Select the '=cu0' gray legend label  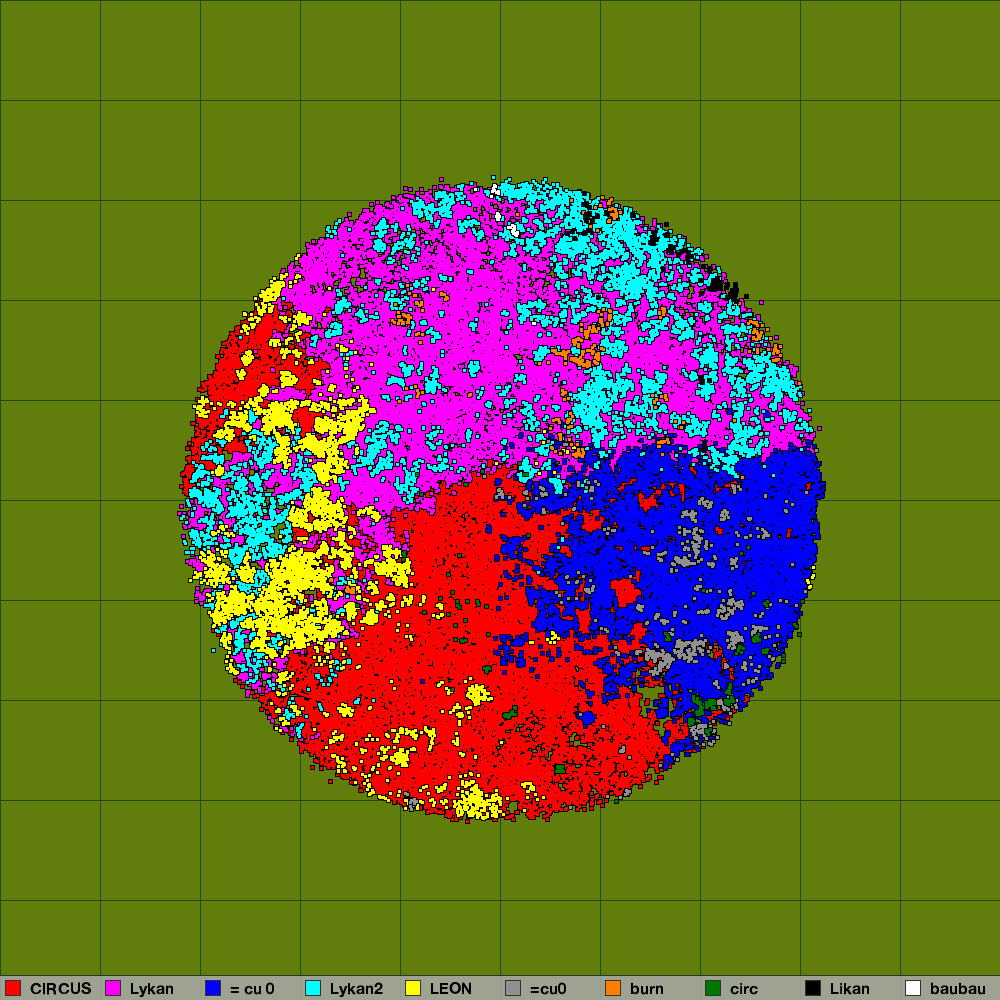coord(548,989)
